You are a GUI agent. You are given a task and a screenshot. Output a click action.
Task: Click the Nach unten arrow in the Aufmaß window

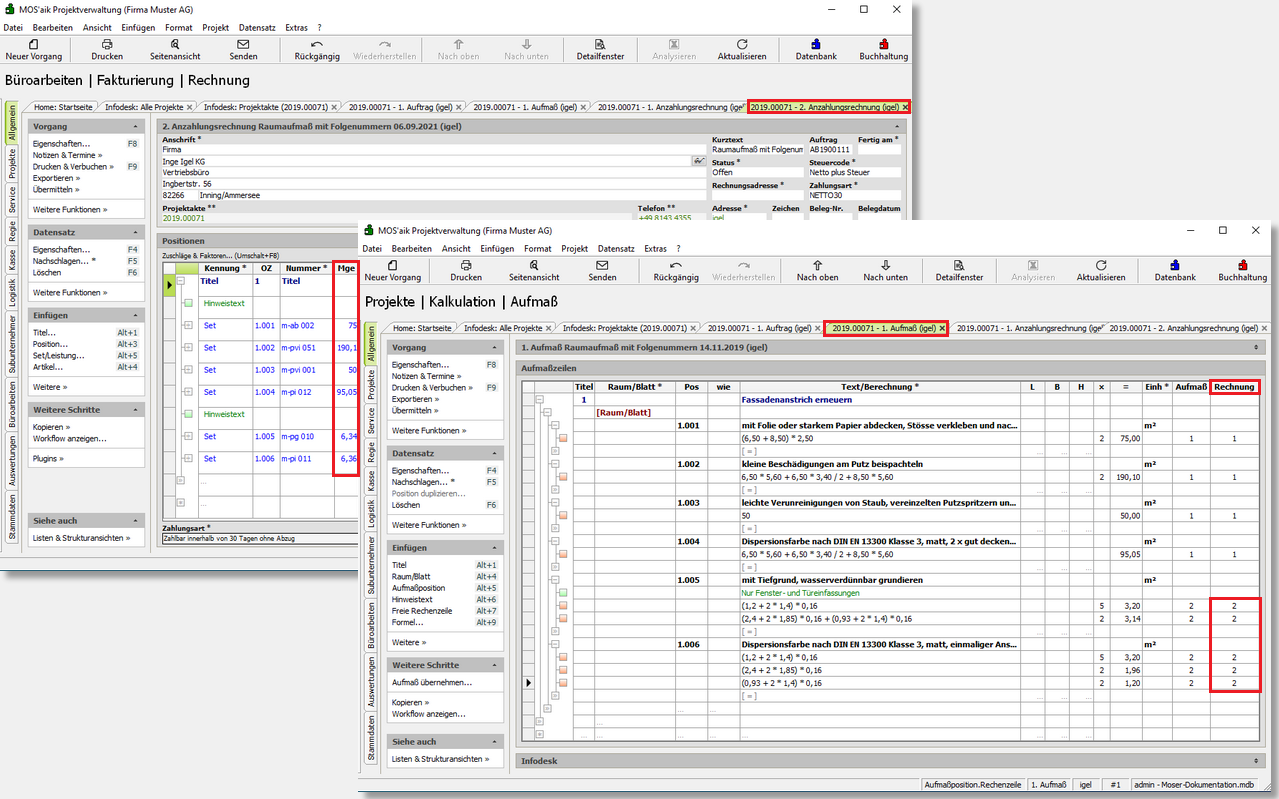click(x=885, y=265)
